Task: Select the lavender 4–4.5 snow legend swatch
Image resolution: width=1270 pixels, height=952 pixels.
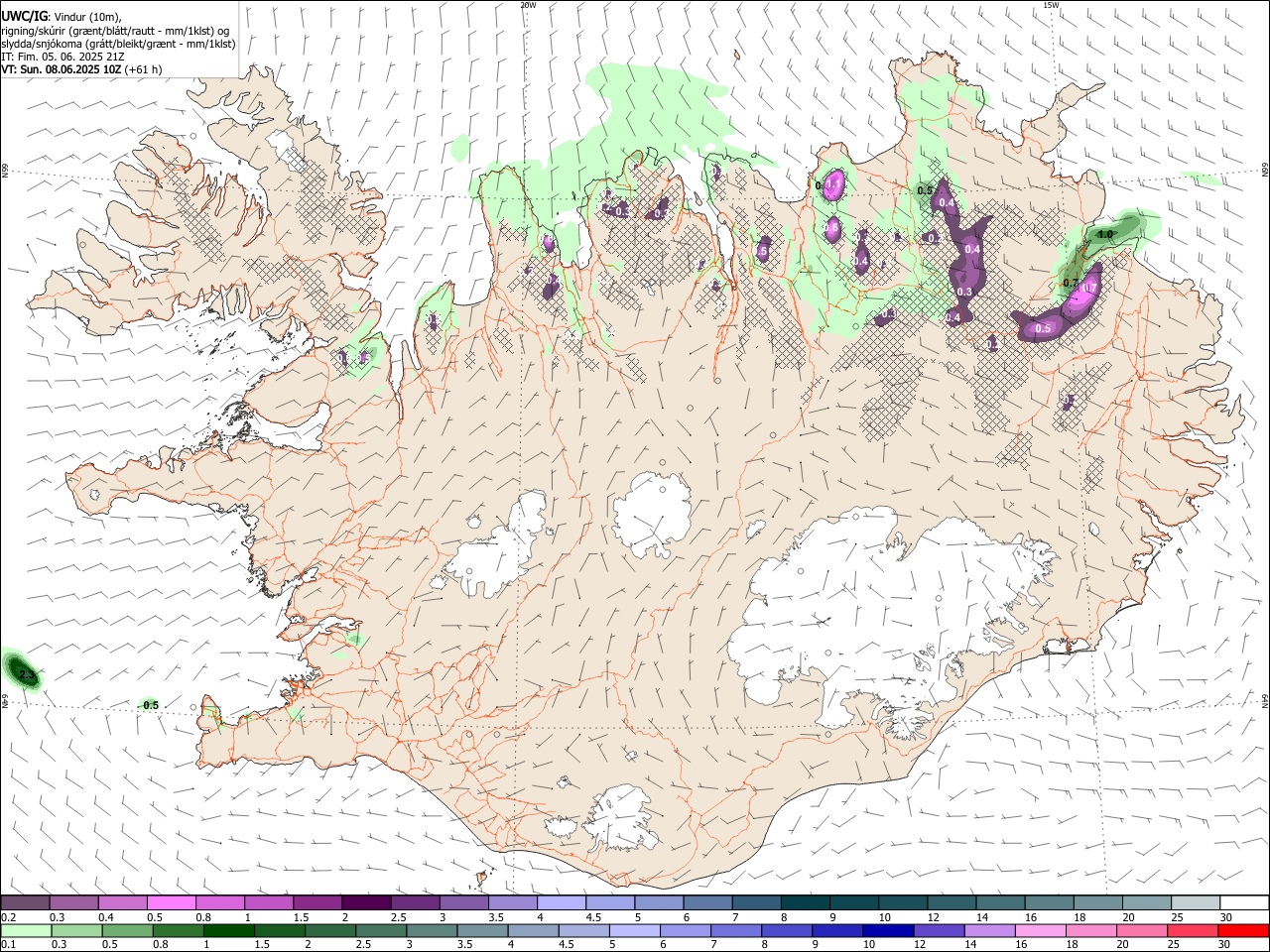Action: point(562,903)
